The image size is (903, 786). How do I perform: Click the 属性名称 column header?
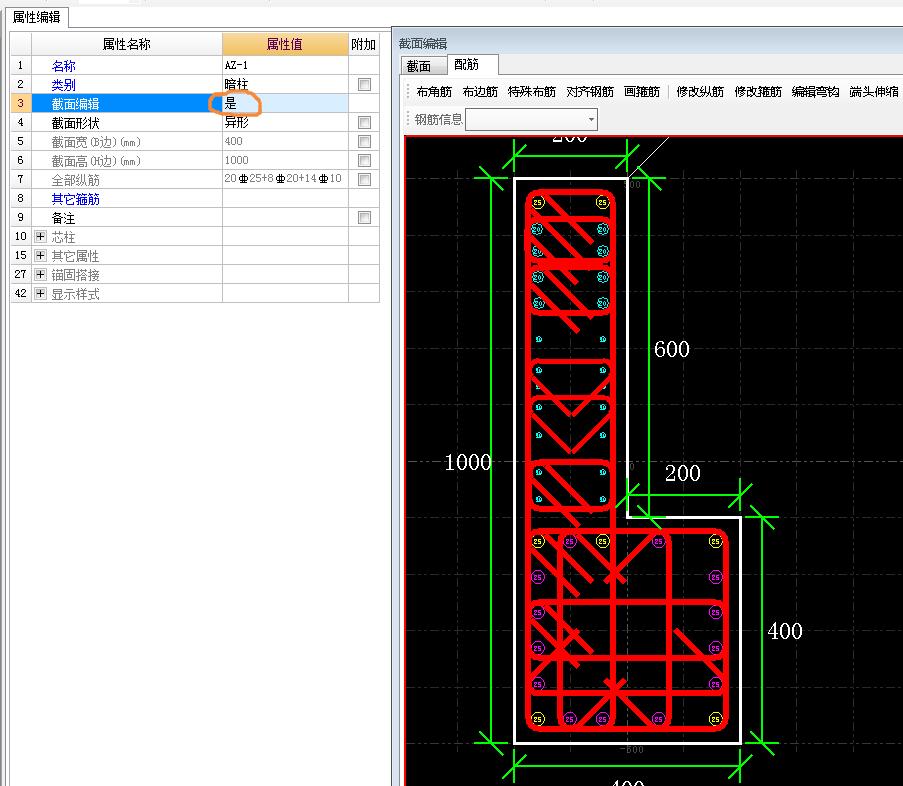coord(127,44)
